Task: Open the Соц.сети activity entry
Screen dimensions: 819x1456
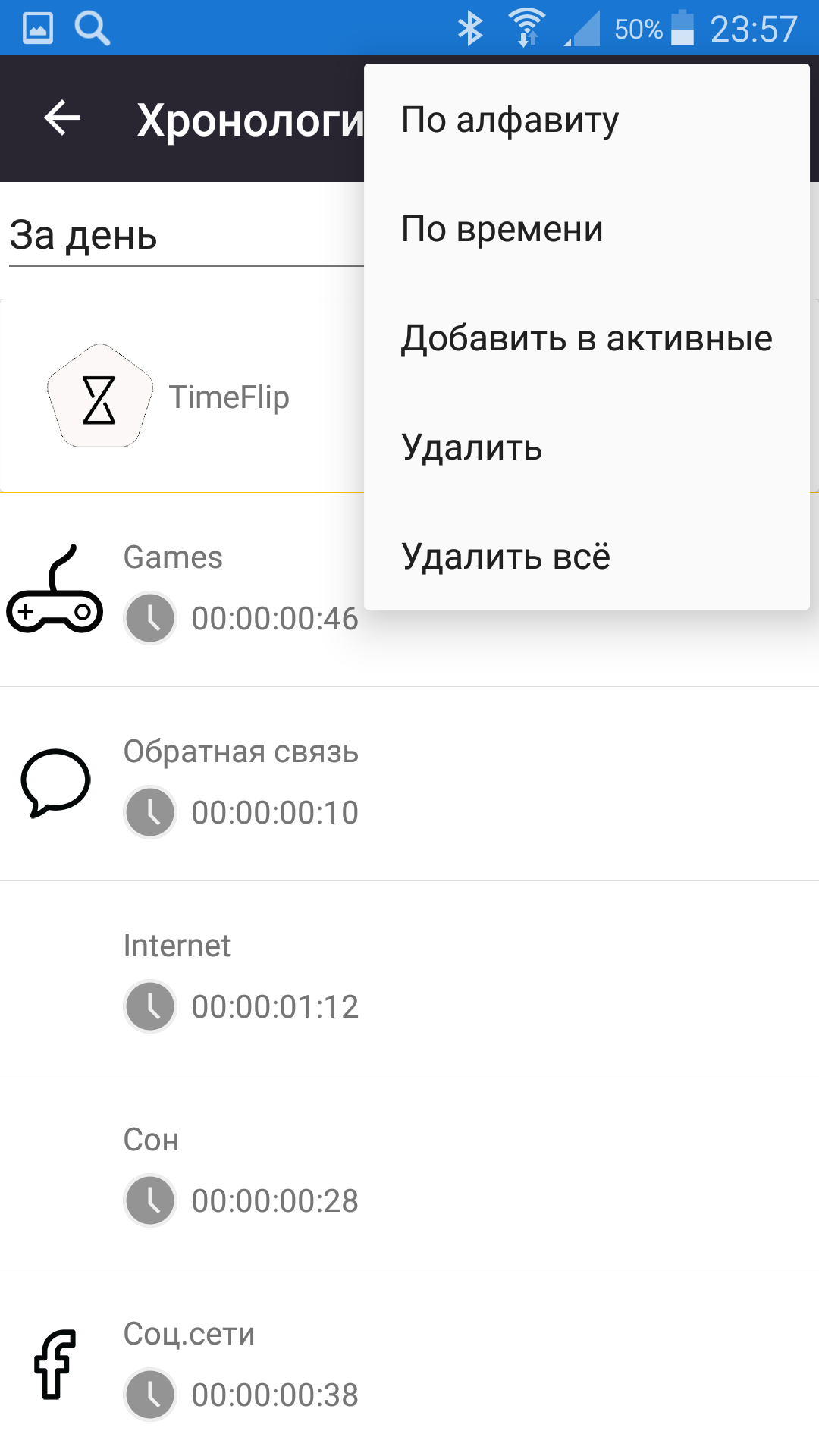Action: click(409, 1363)
